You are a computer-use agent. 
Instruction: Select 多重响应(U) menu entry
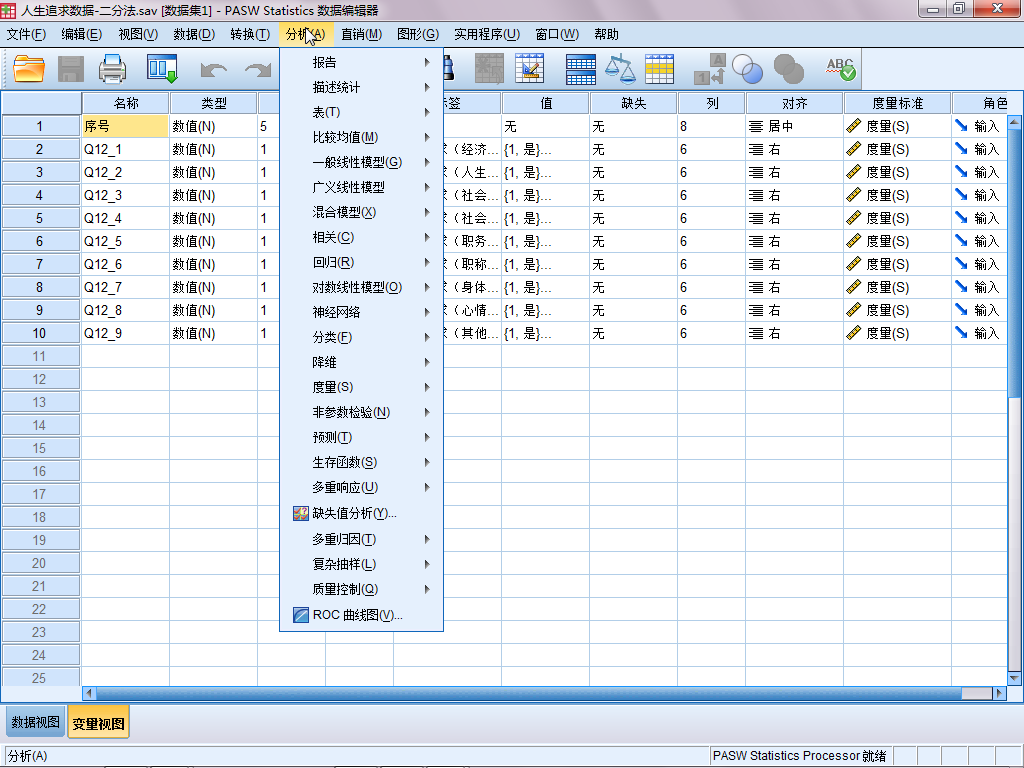(x=361, y=487)
